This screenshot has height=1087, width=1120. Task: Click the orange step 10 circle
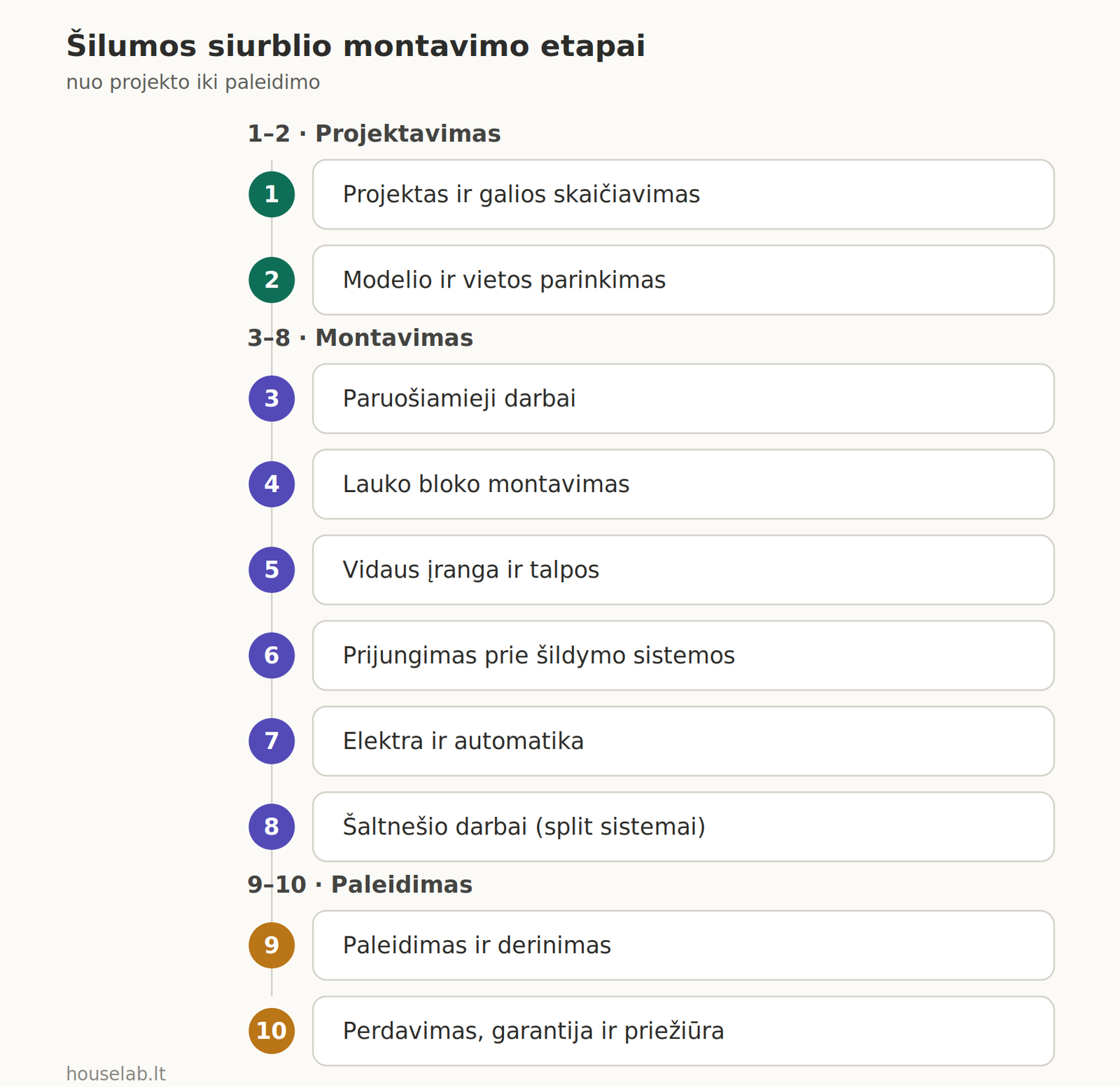pyautogui.click(x=272, y=1030)
